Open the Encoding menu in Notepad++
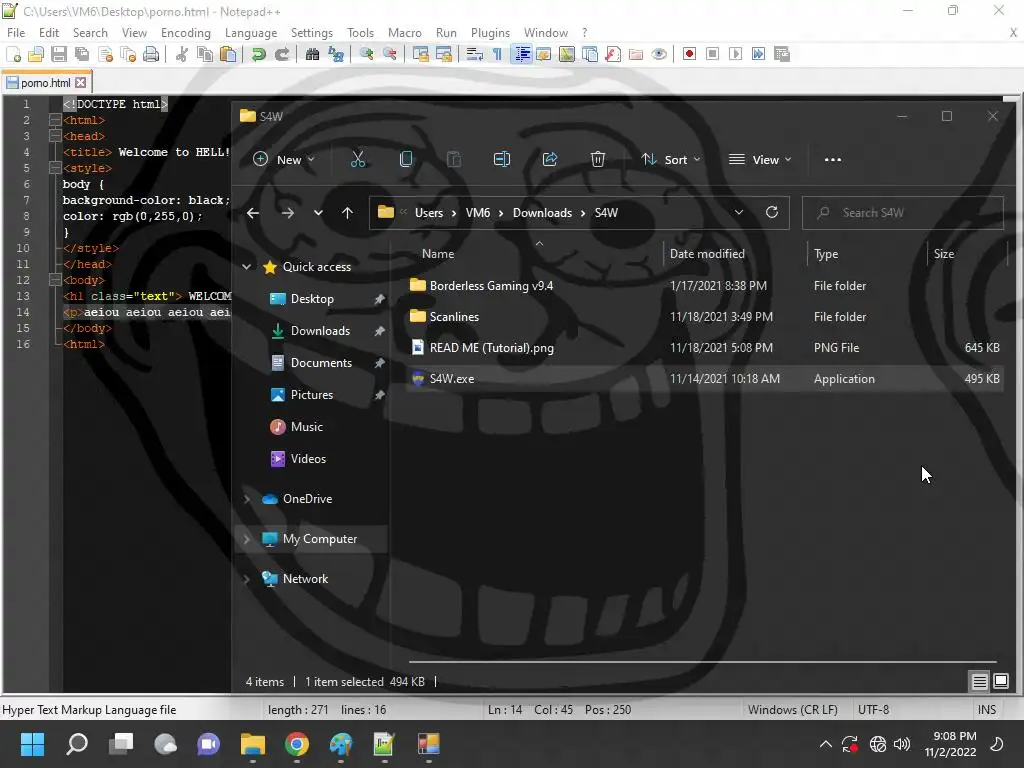 tap(185, 33)
